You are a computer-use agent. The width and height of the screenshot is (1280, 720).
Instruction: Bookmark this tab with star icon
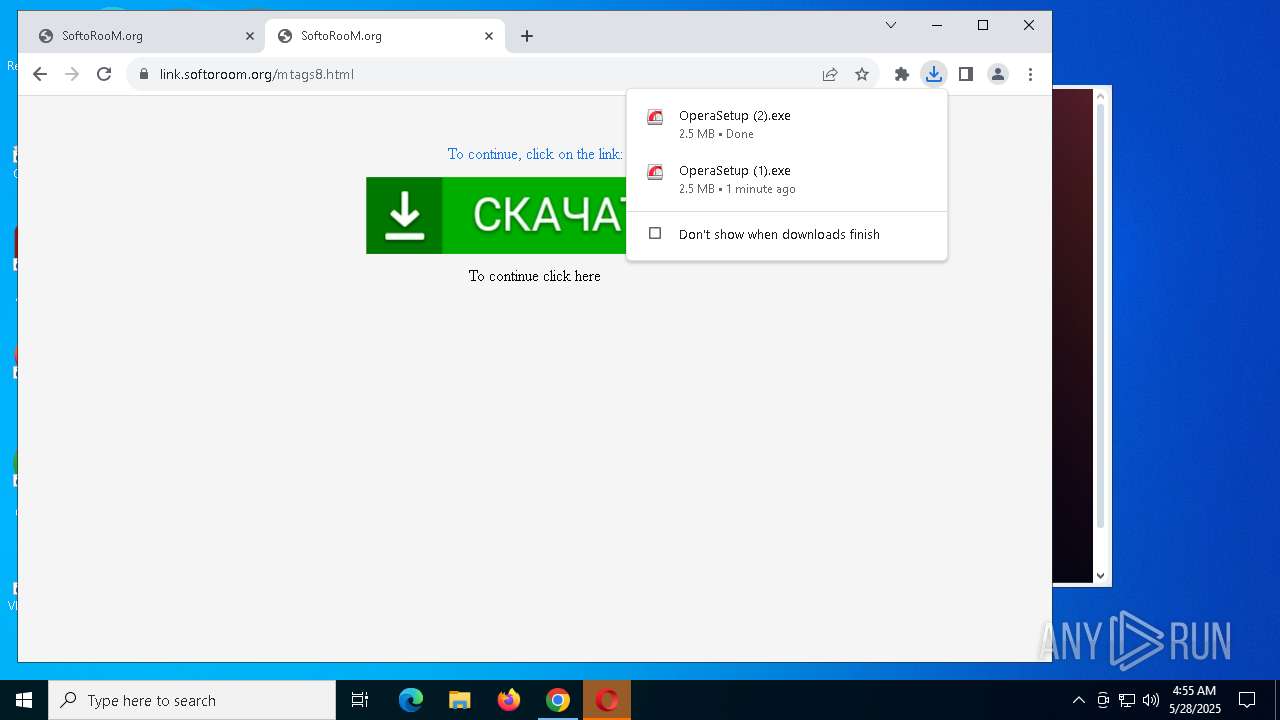point(862,74)
